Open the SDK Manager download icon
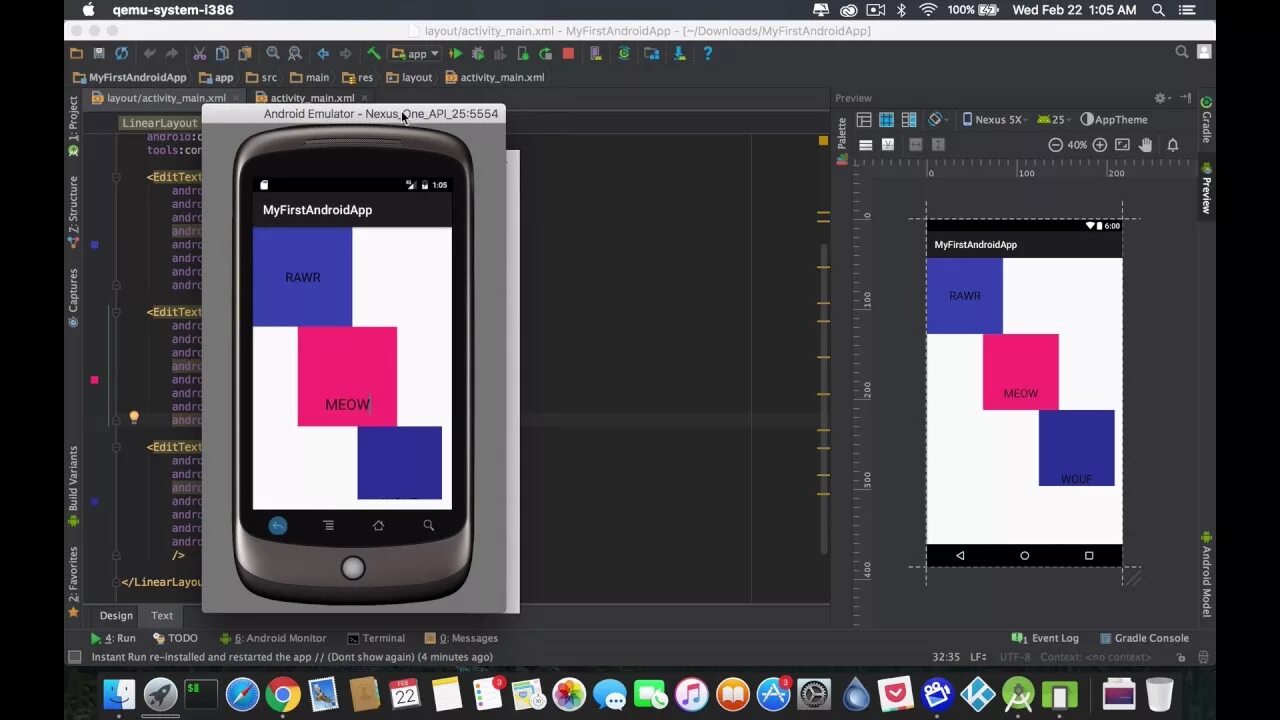The height and width of the screenshot is (720, 1280). pyautogui.click(x=680, y=54)
